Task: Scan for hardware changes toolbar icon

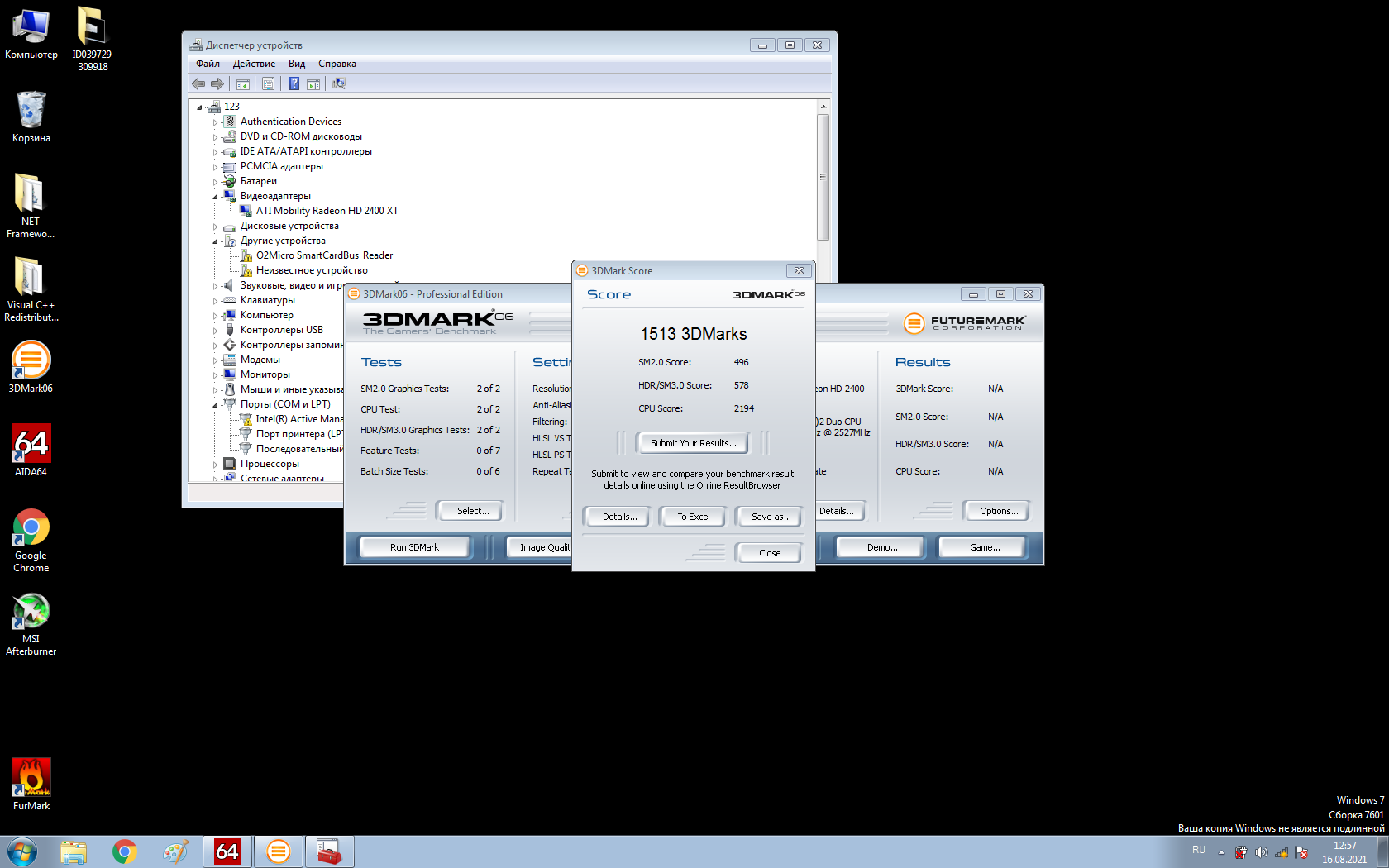Action: coord(339,83)
